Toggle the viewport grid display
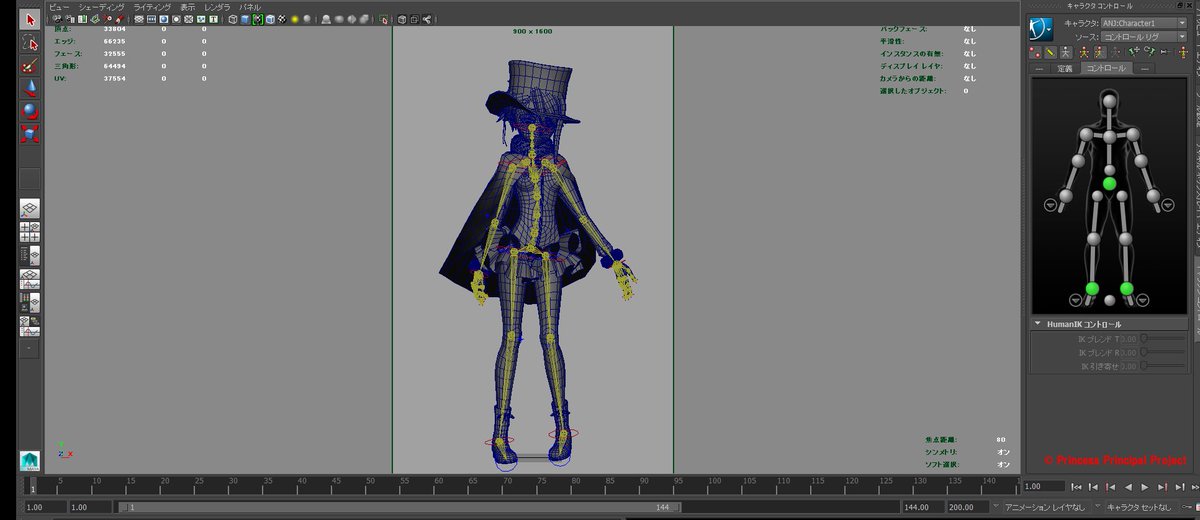This screenshot has height=520, width=1200. [139, 18]
